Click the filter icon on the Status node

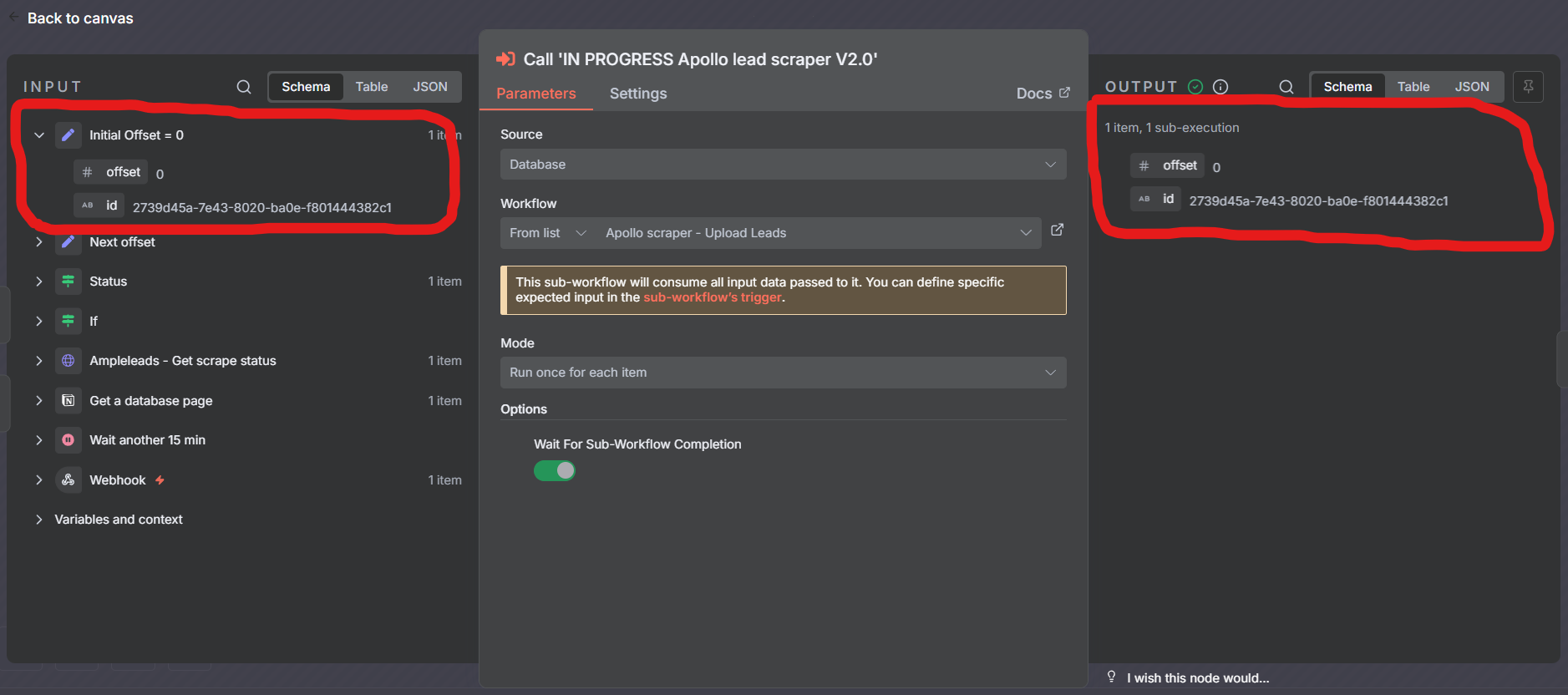point(68,281)
